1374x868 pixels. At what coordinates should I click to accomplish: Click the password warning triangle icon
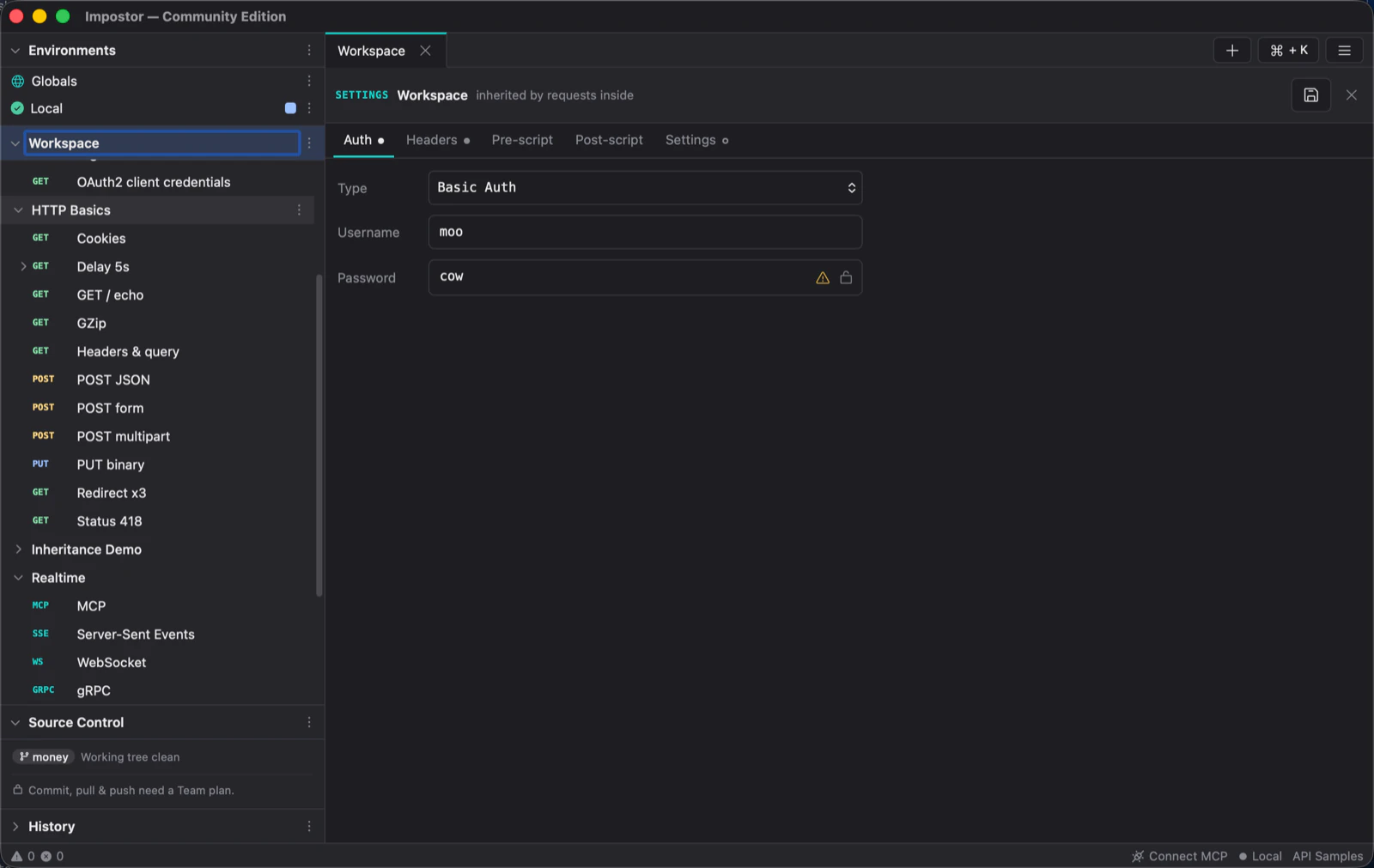click(823, 277)
